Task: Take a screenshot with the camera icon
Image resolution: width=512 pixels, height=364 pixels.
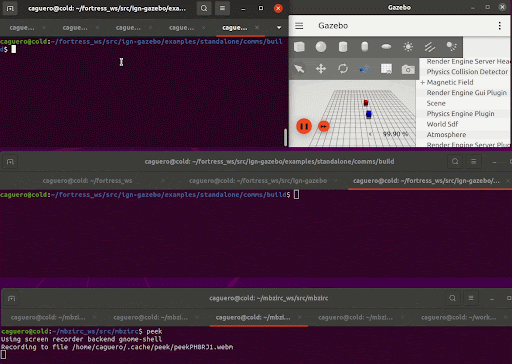Action: (x=408, y=69)
